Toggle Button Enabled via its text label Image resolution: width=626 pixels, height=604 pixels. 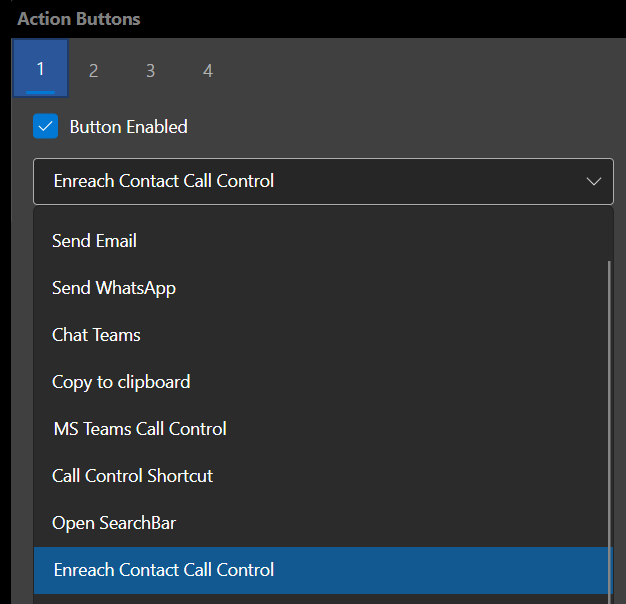tap(128, 127)
